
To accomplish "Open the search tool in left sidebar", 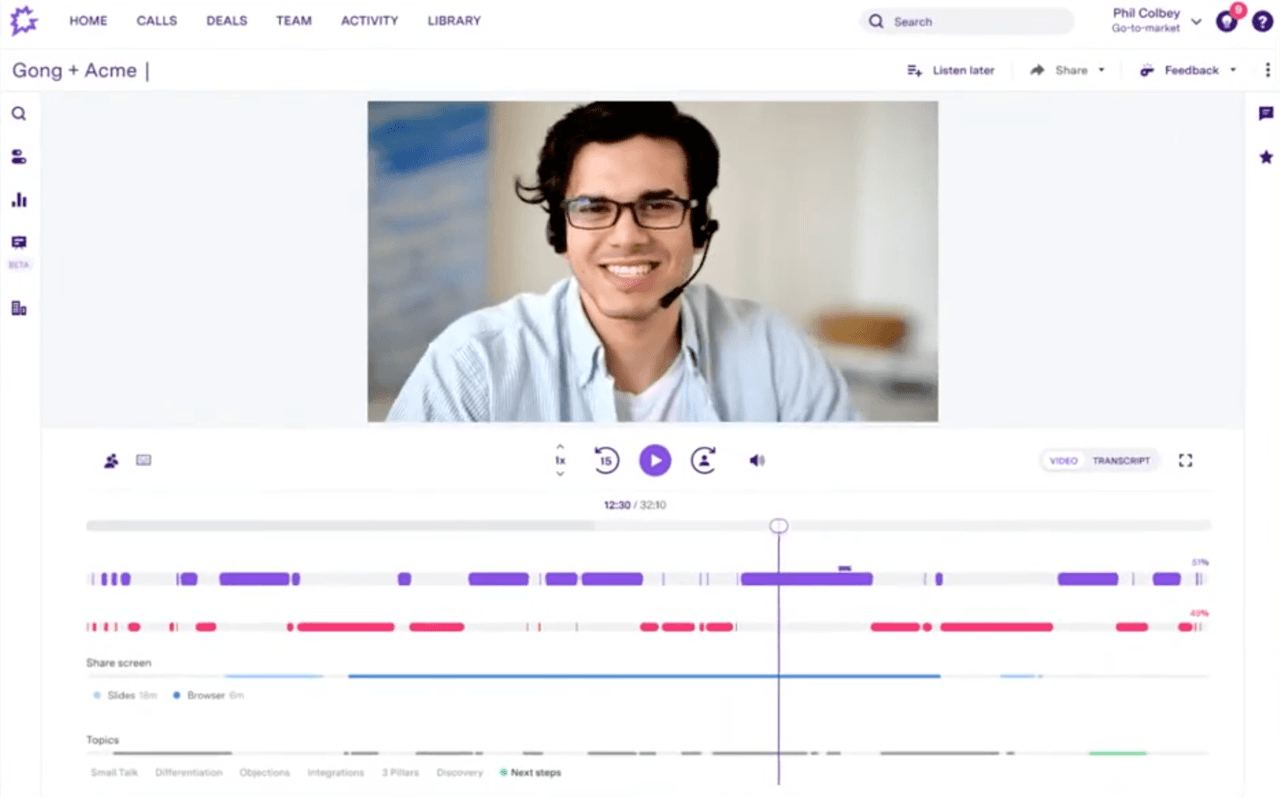I will point(19,114).
